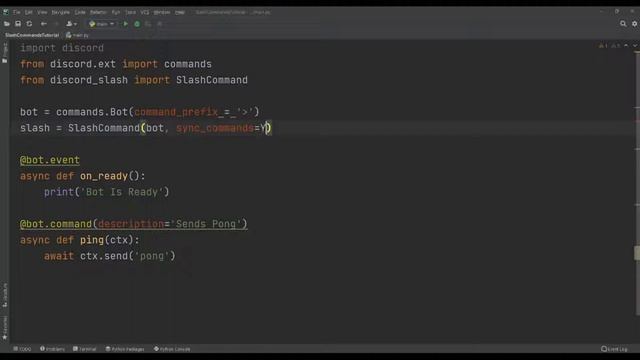
Task: Click the 'Sends Pong' description string
Action: pyautogui.click(x=206, y=224)
